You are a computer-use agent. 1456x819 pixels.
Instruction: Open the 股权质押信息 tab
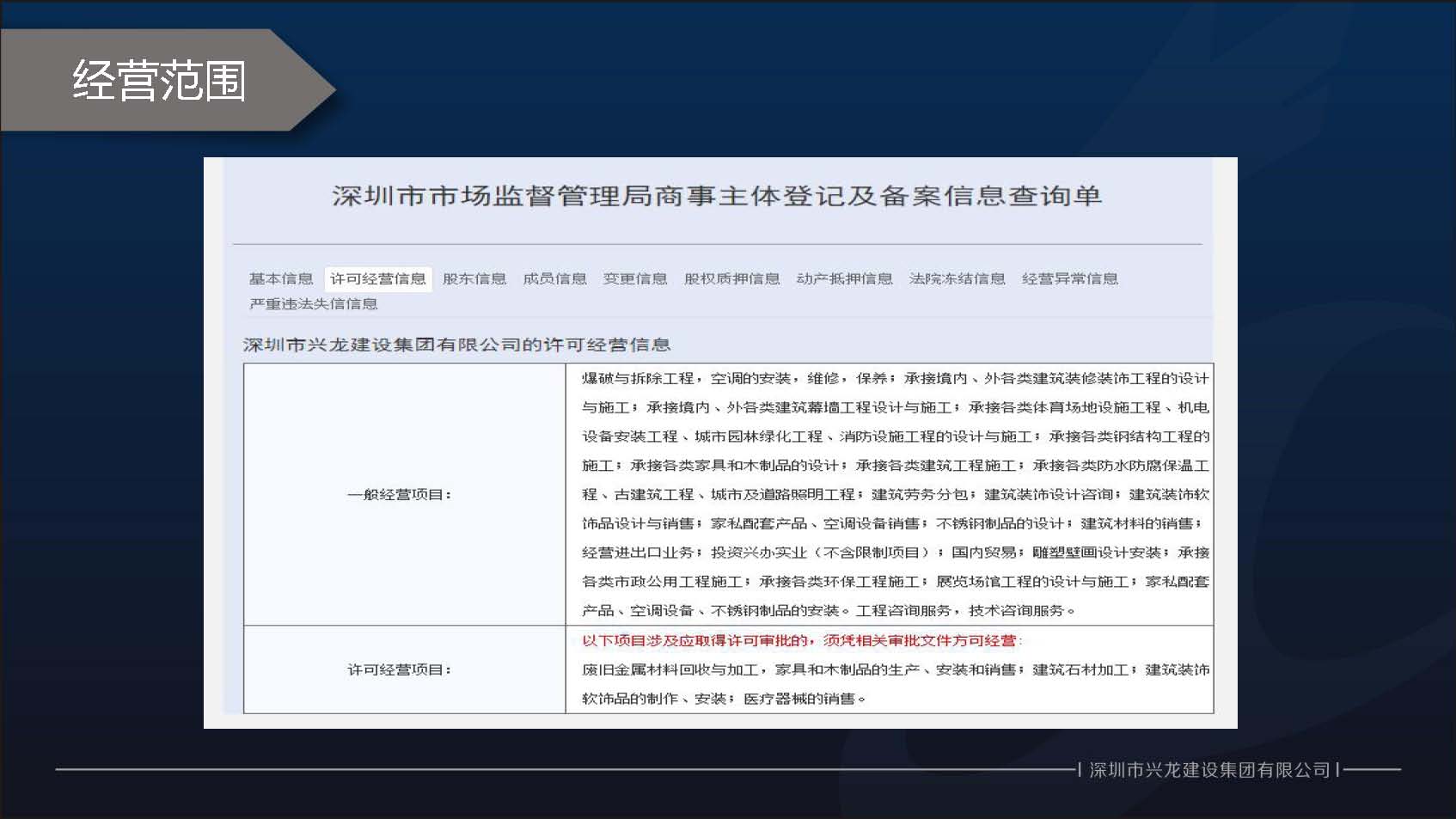[x=731, y=278]
